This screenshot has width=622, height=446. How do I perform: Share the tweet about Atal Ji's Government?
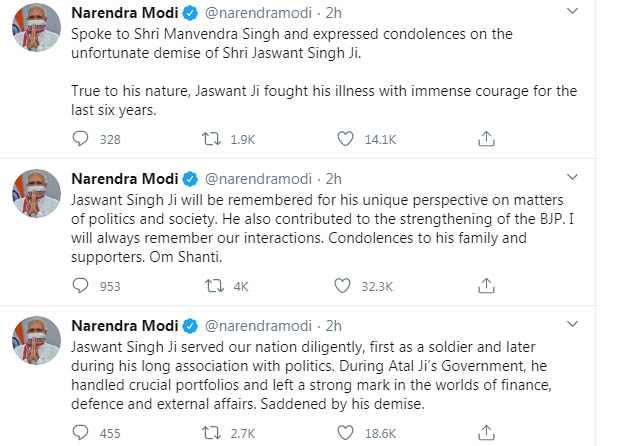click(x=486, y=433)
